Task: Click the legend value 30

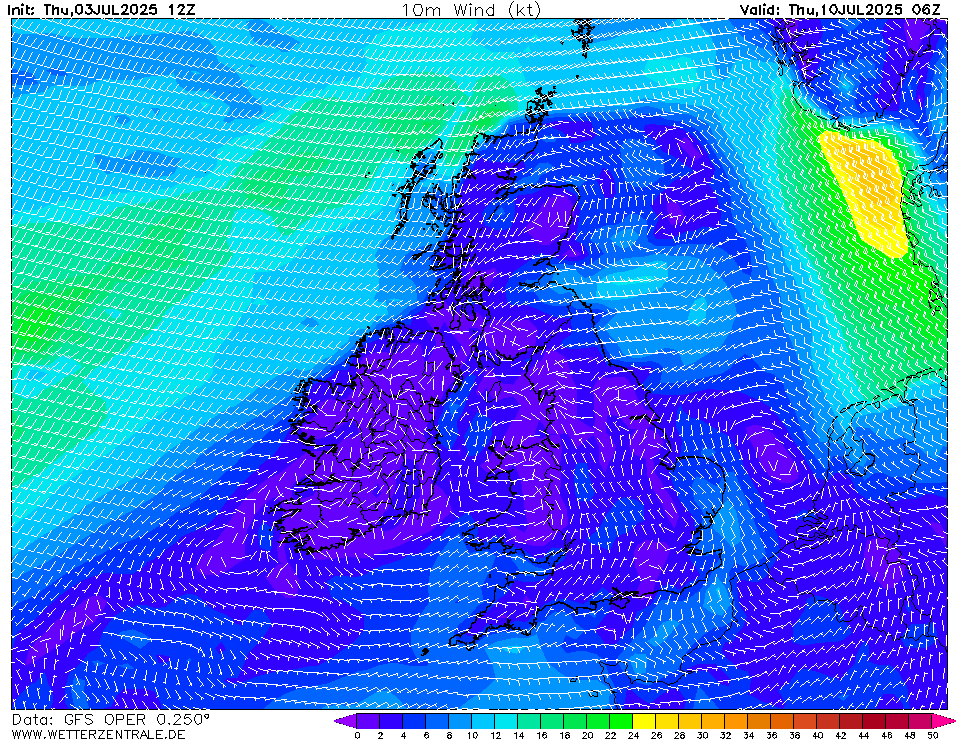Action: [702, 735]
